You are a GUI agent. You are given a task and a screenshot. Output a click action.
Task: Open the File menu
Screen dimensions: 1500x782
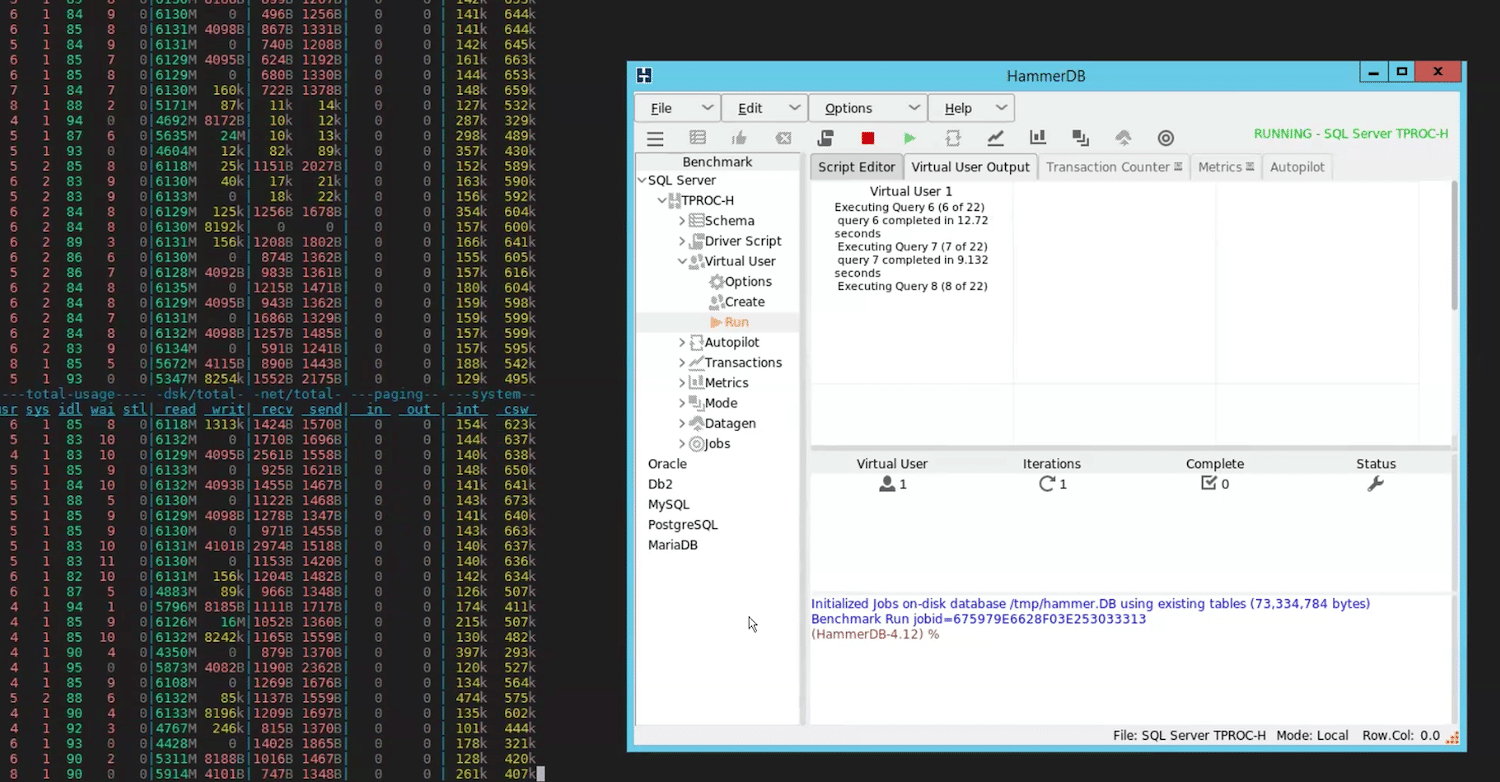click(678, 108)
